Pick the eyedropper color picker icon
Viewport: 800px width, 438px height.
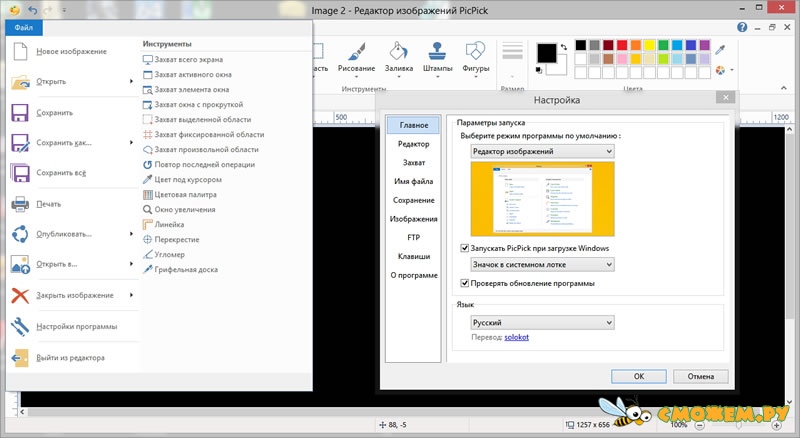pos(720,50)
